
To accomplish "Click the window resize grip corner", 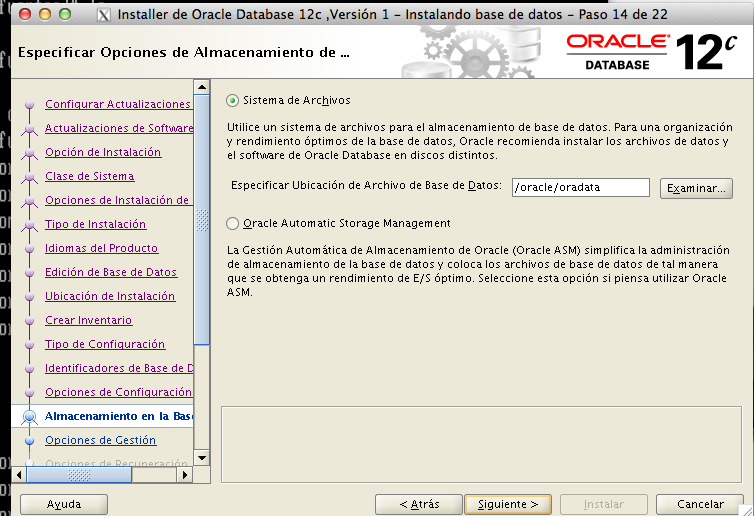I will (747, 510).
